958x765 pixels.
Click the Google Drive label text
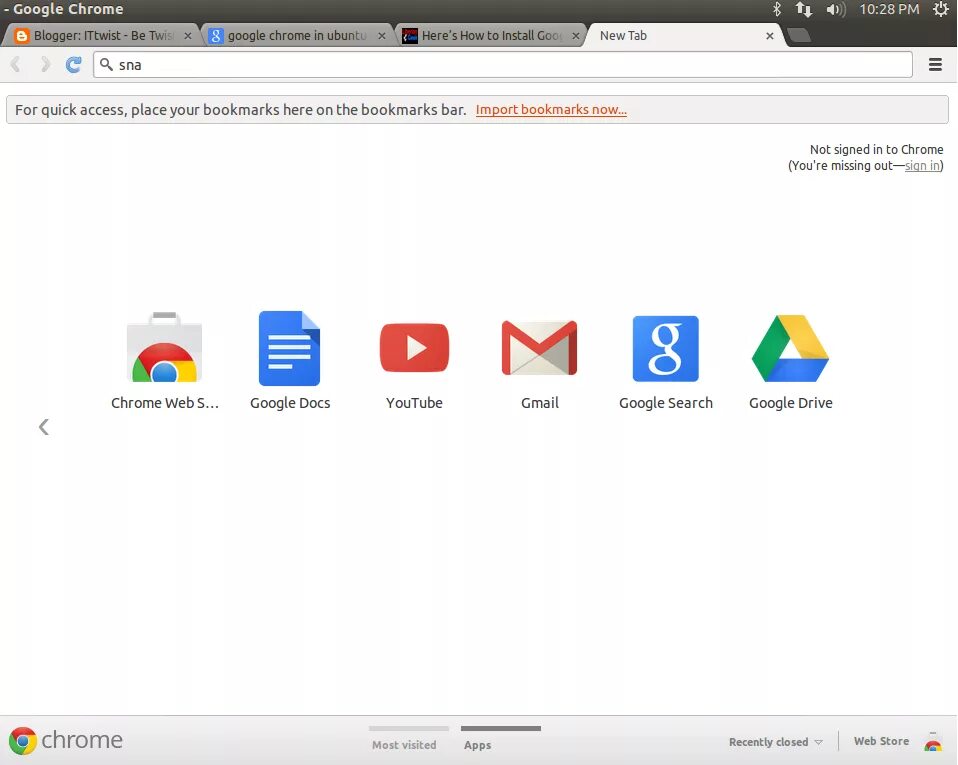(791, 403)
